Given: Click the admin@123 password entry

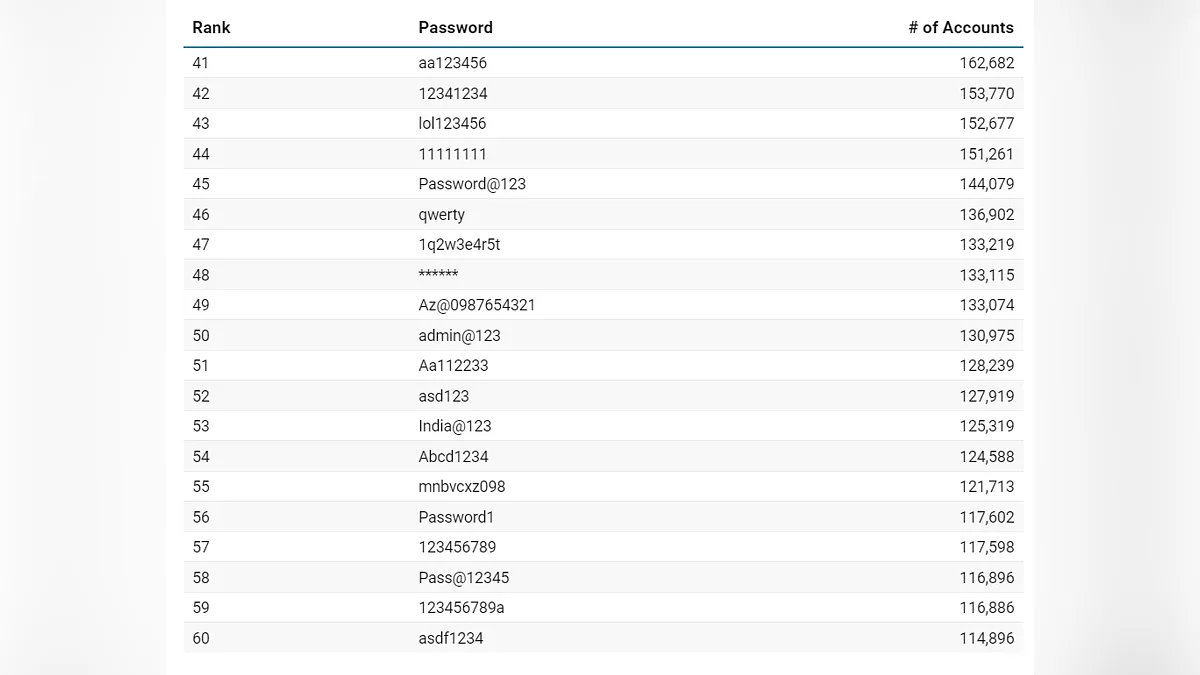Looking at the screenshot, I should pos(459,336).
